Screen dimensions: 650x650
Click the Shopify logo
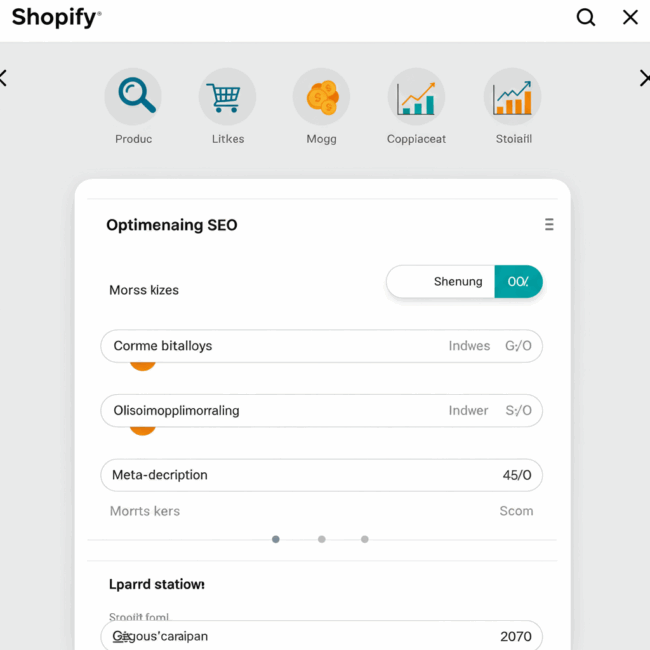(x=56, y=18)
